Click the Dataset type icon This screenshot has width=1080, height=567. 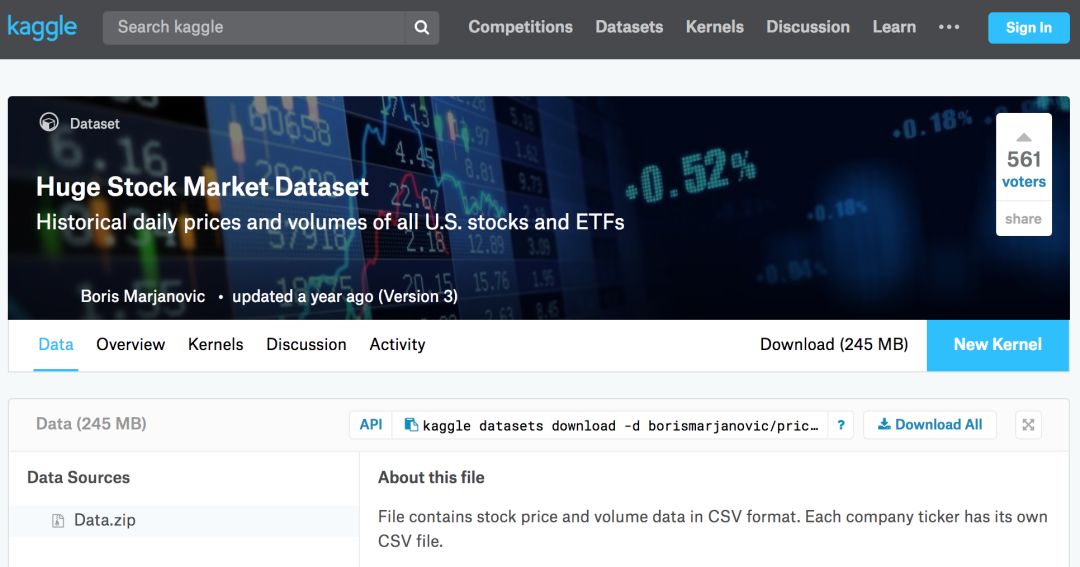coord(48,123)
